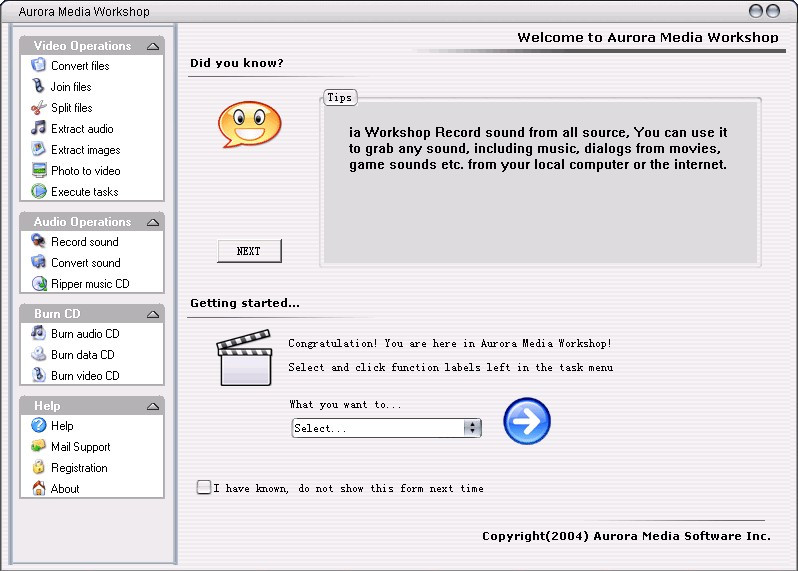798x571 pixels.
Task: Click the Burn audio CD icon
Action: pos(38,333)
